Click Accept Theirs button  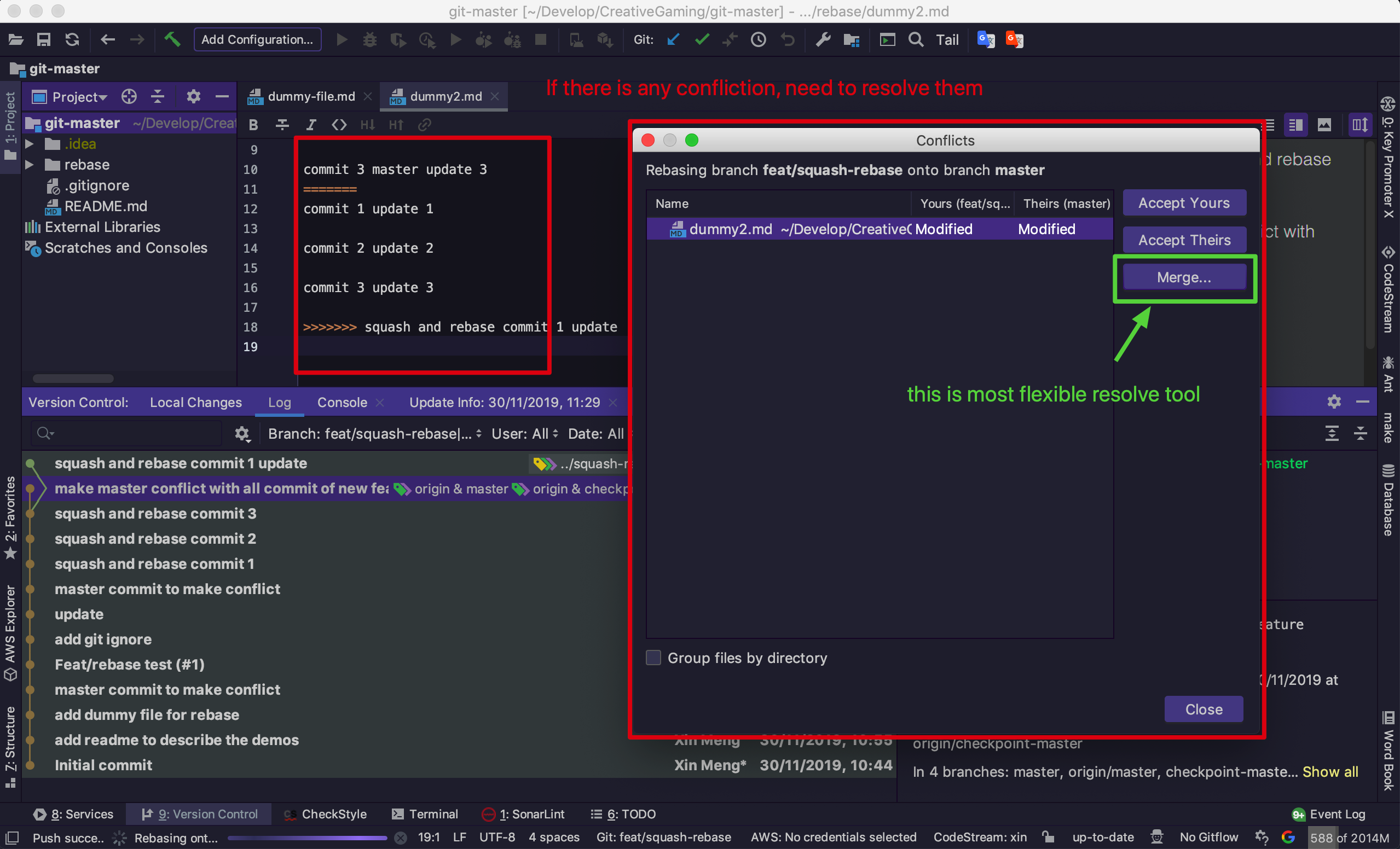click(x=1184, y=240)
